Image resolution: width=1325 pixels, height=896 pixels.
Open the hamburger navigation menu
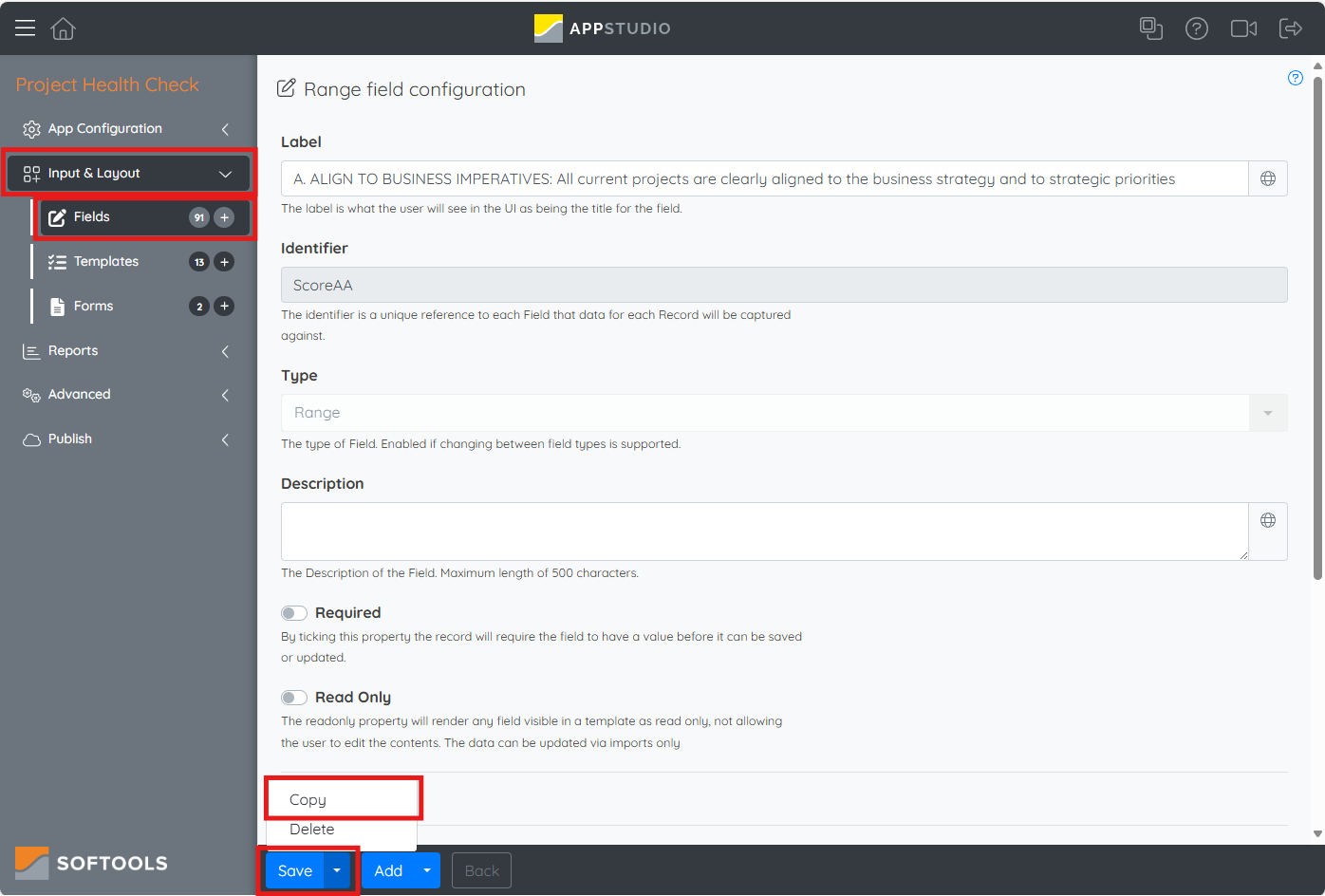click(25, 28)
